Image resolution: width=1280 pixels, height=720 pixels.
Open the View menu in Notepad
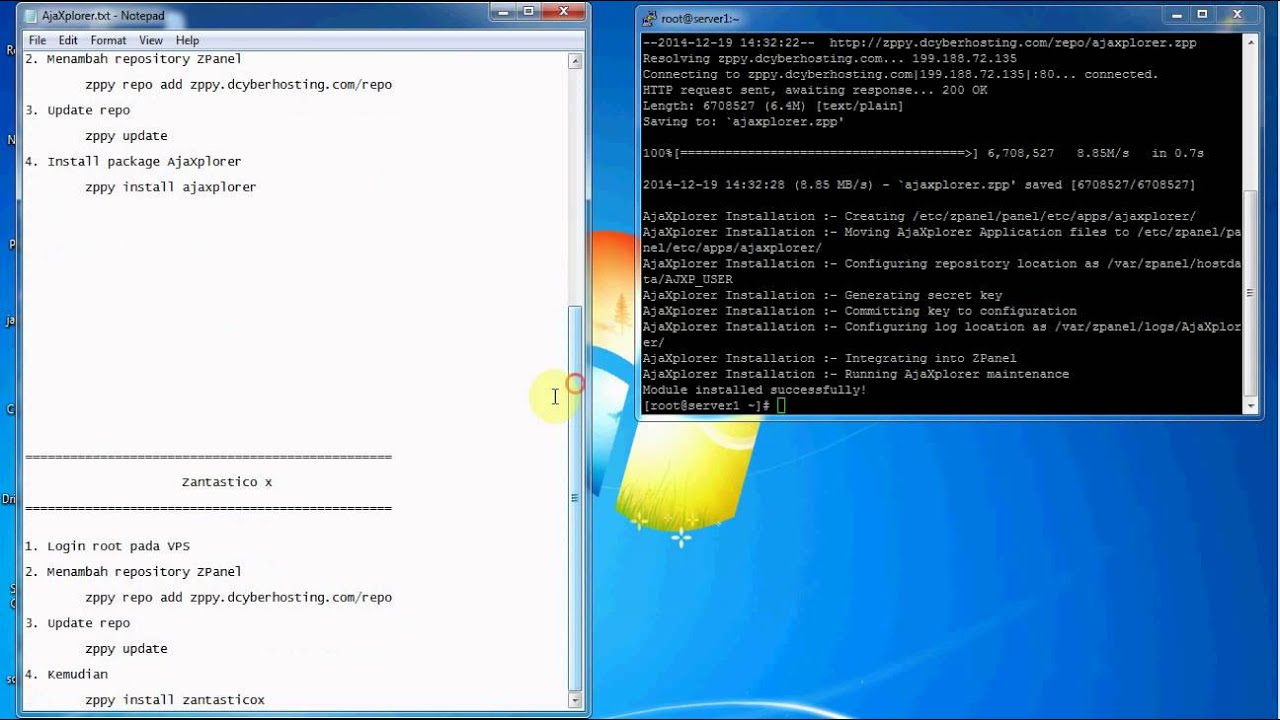click(x=151, y=40)
